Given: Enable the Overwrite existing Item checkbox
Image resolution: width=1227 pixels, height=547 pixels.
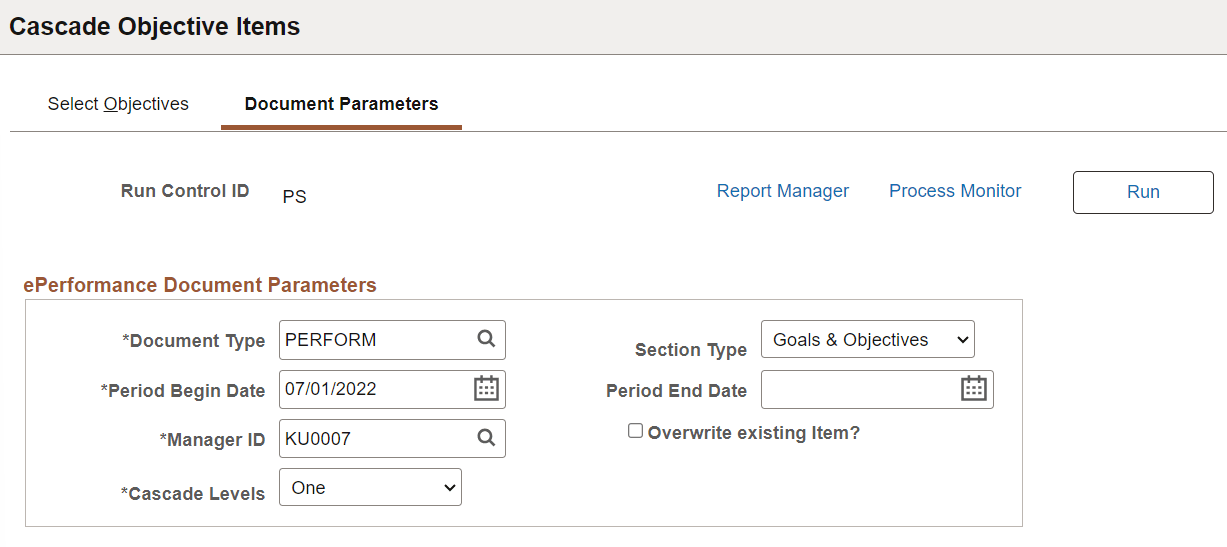Looking at the screenshot, I should (635, 431).
